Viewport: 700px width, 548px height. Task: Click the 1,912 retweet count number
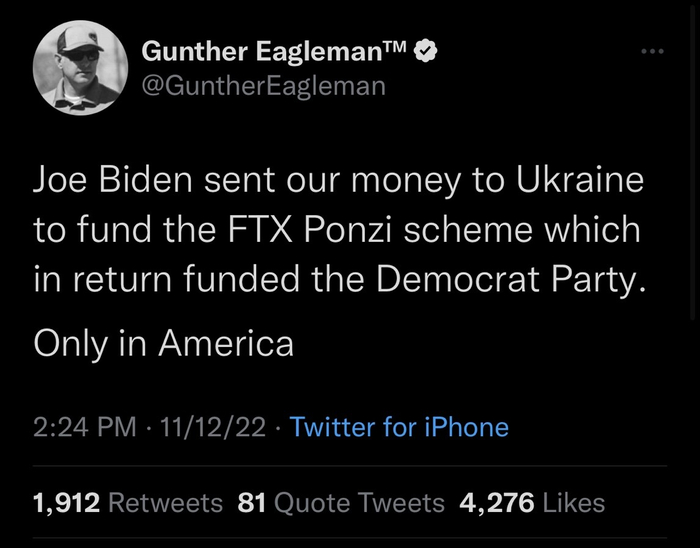pos(66,502)
